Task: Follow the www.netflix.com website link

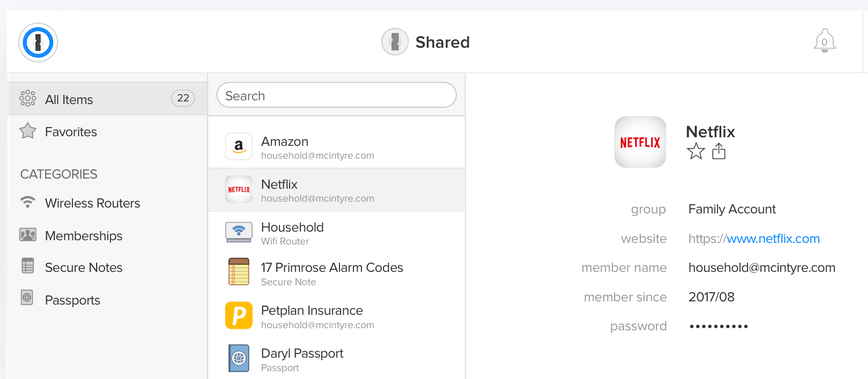Action: [773, 239]
